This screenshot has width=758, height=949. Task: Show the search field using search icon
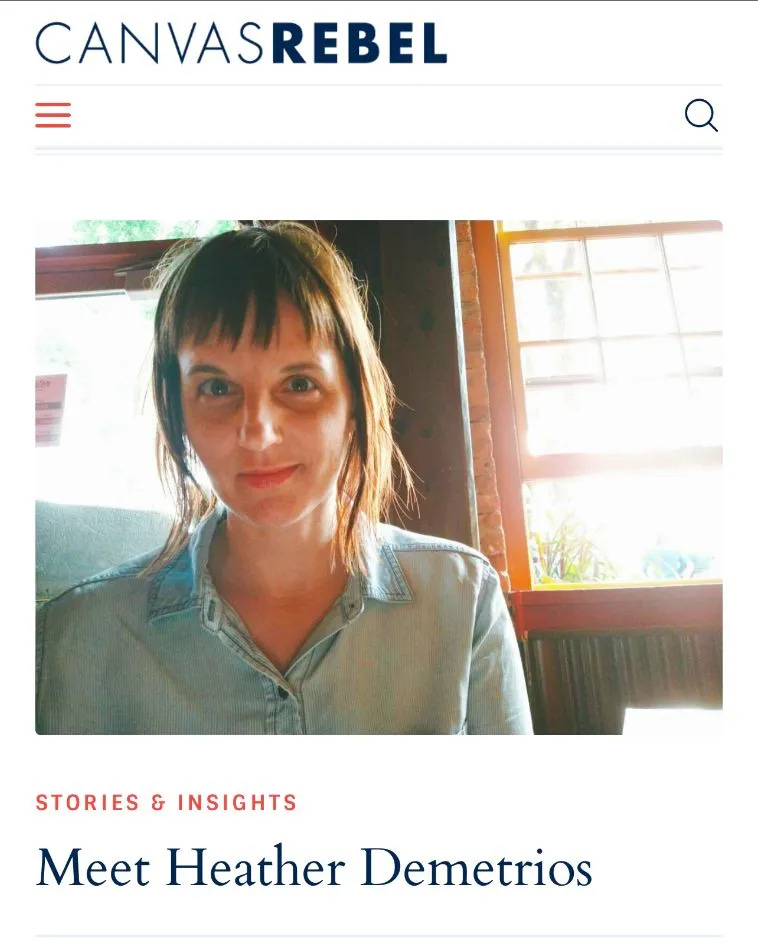pyautogui.click(x=701, y=115)
